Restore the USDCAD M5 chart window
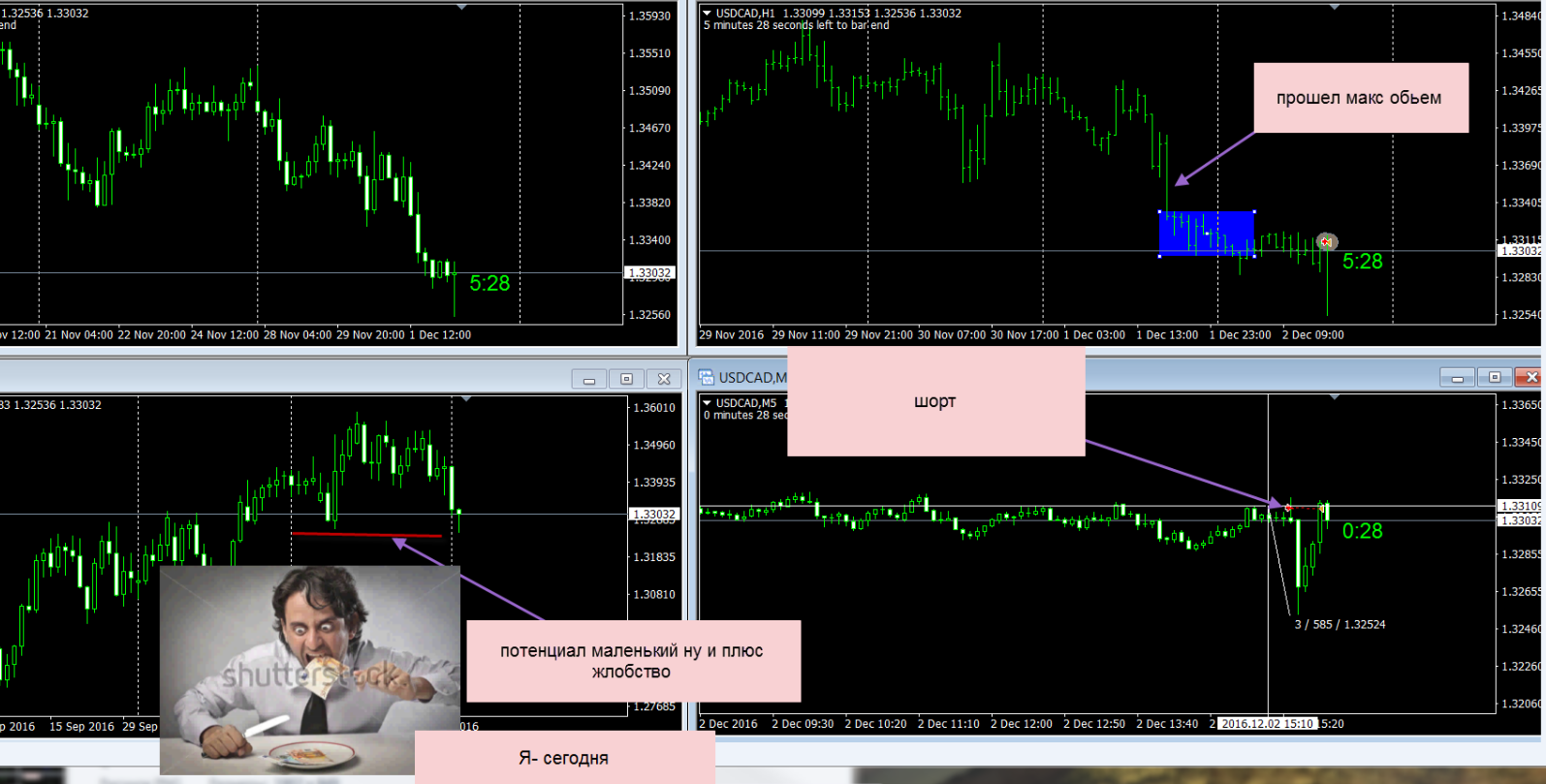The height and width of the screenshot is (784, 1546). (x=1494, y=377)
